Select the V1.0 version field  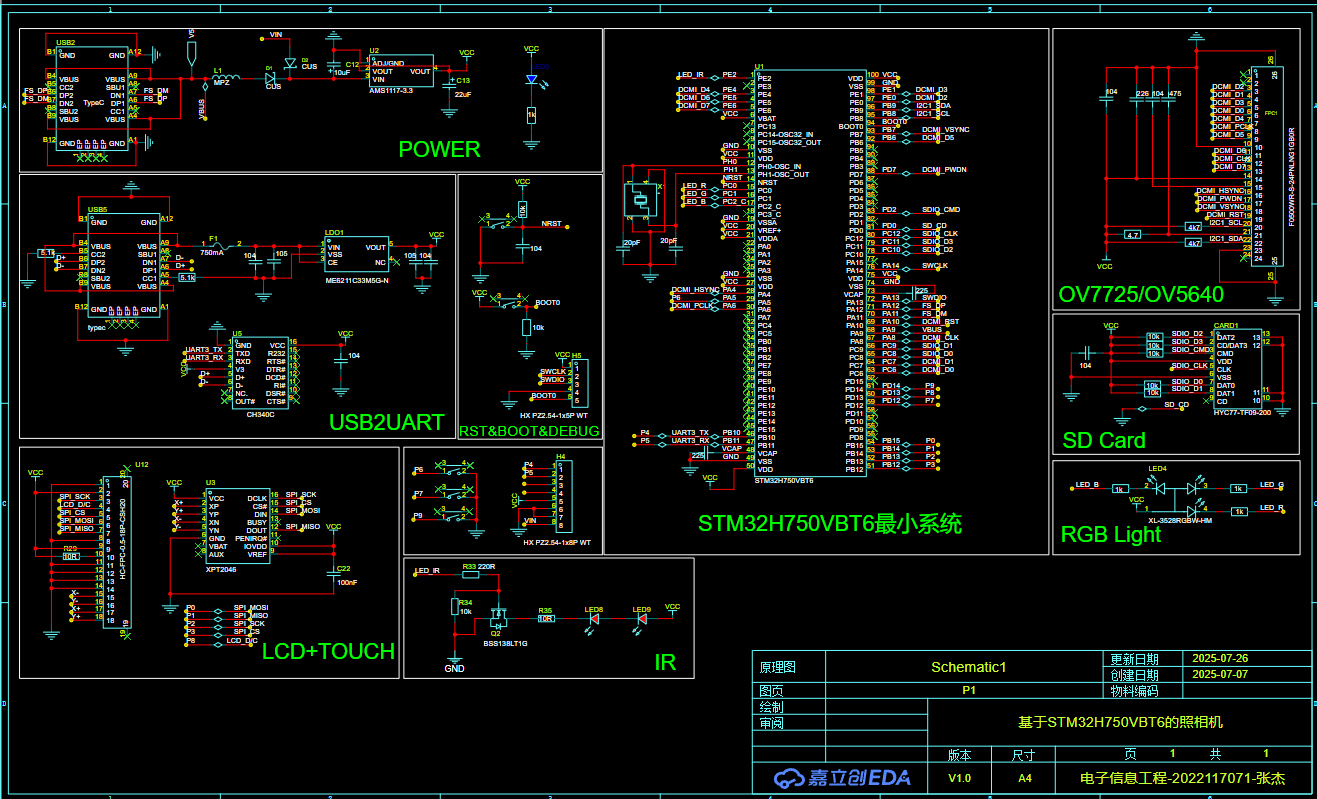[959, 778]
